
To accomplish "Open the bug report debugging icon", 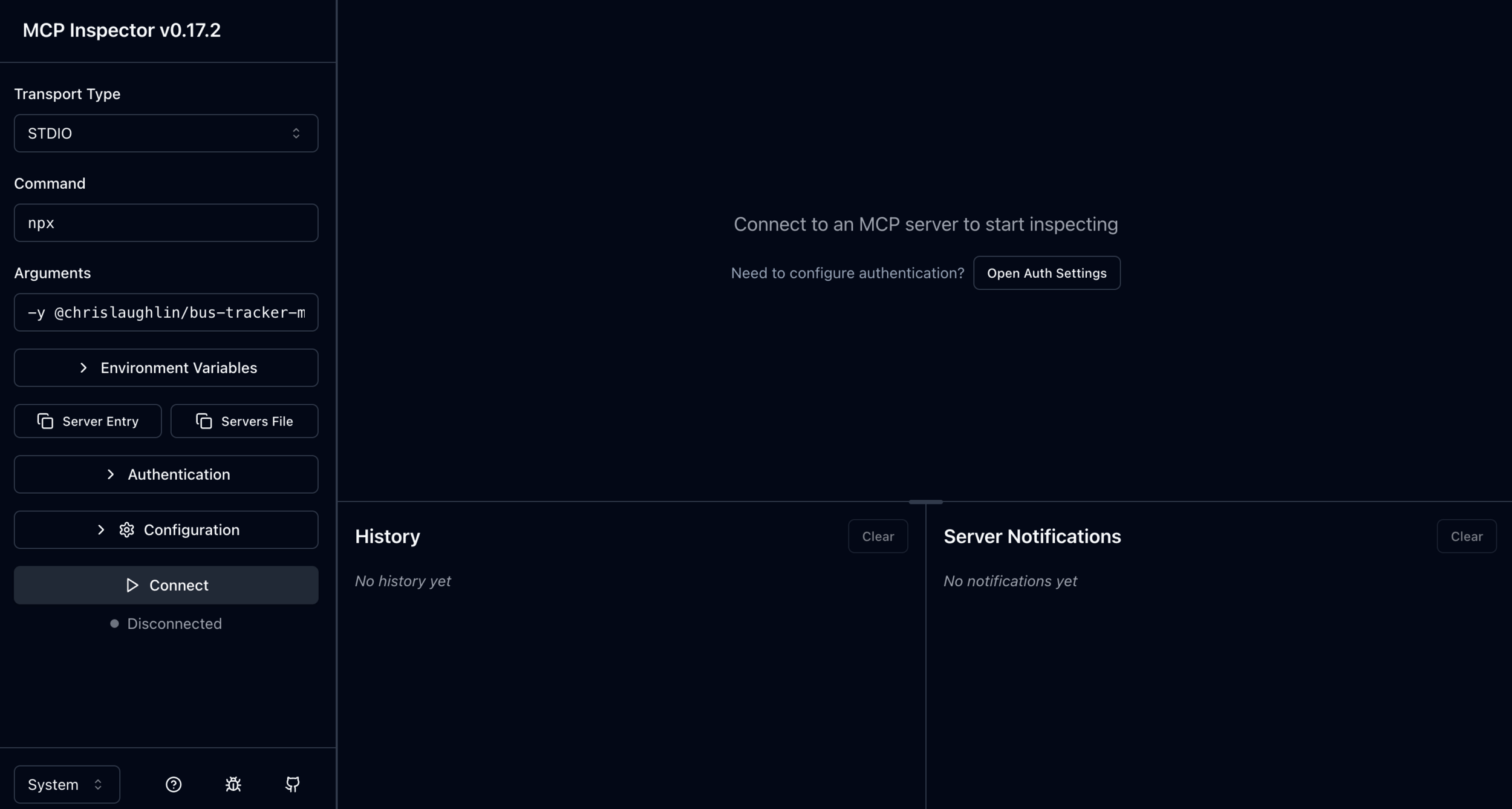I will point(233,784).
